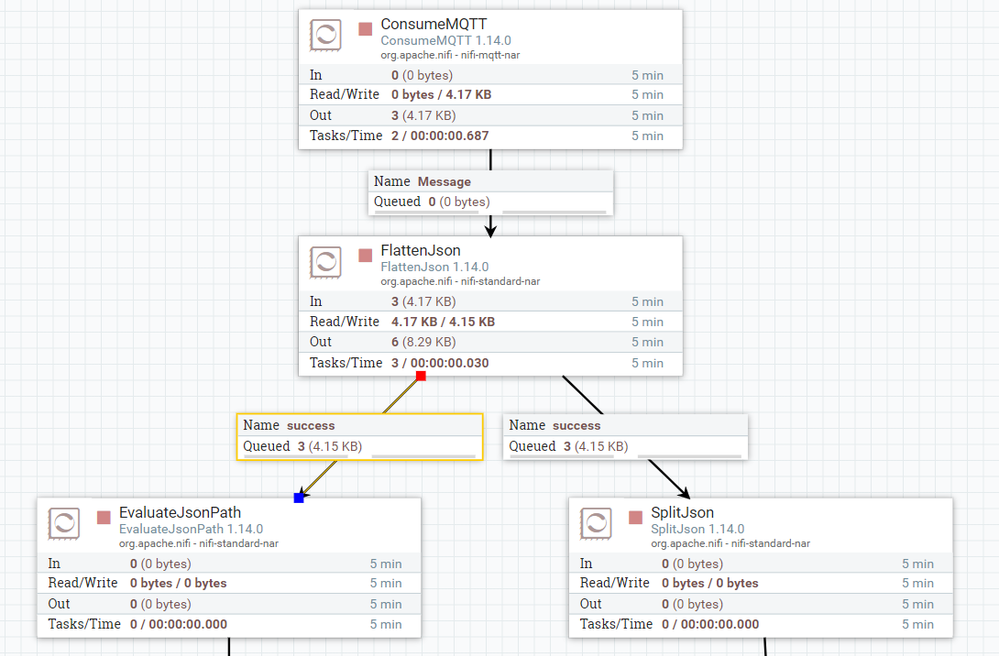Viewport: 999px width, 656px height.
Task: Click the FlattenJson stopped status indicator
Action: pyautogui.click(x=365, y=255)
